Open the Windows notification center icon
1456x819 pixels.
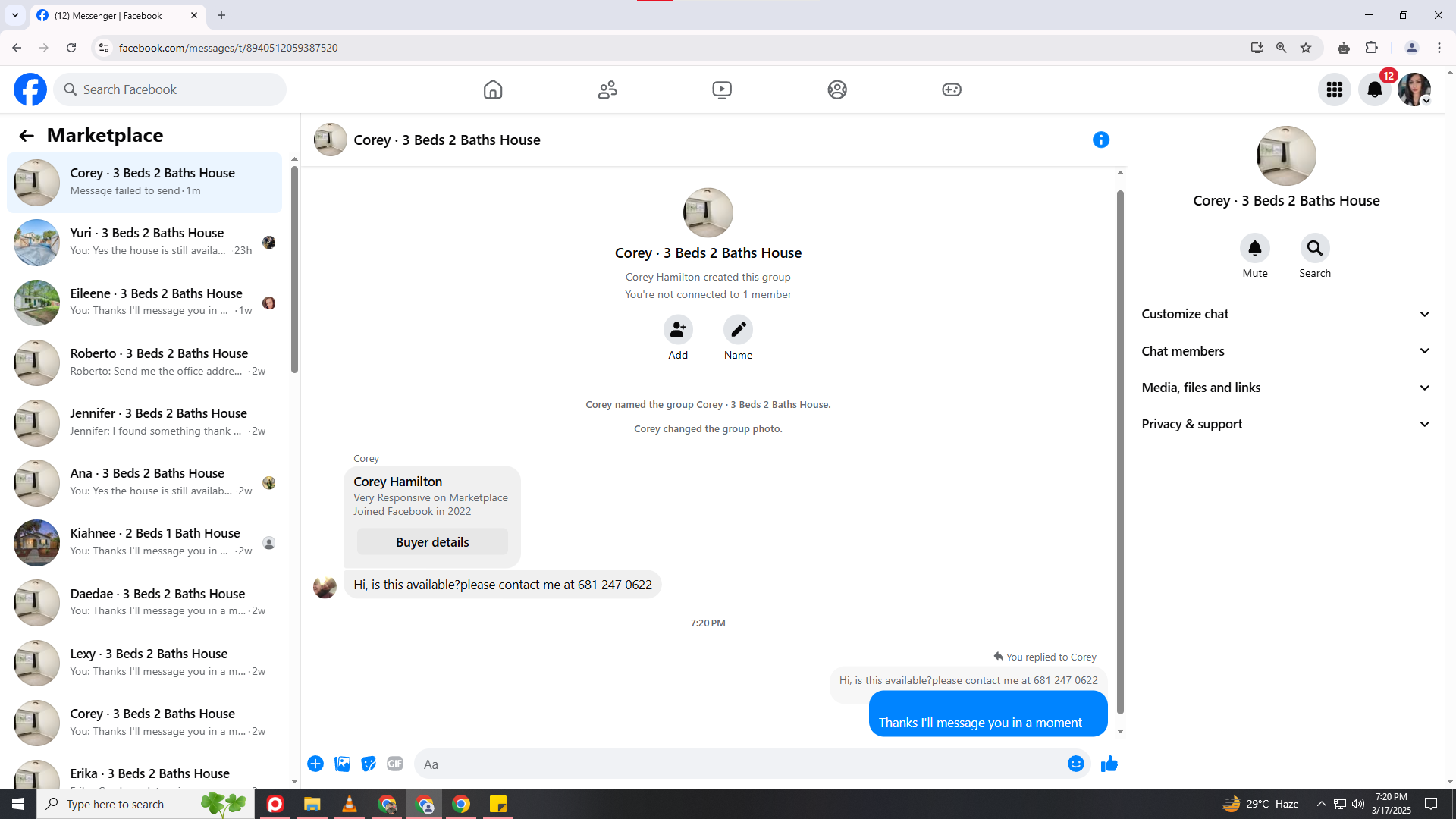(1431, 804)
